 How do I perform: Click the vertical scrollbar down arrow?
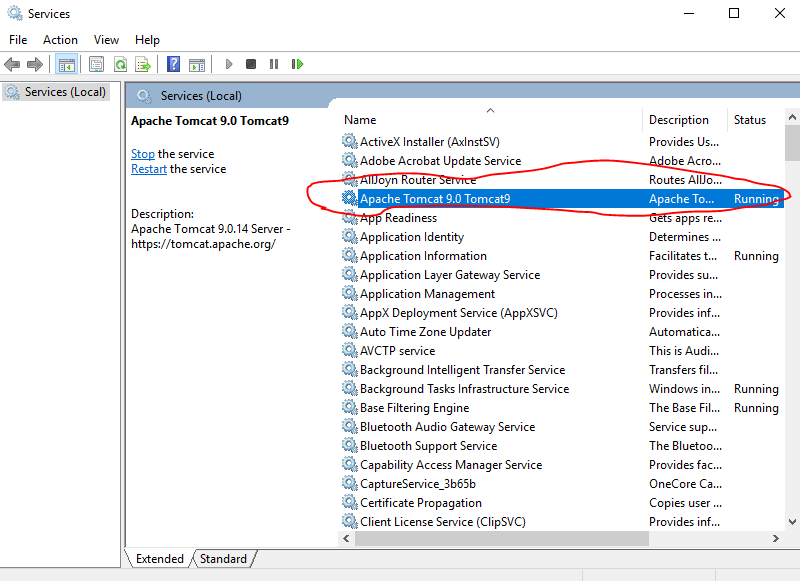click(x=792, y=521)
